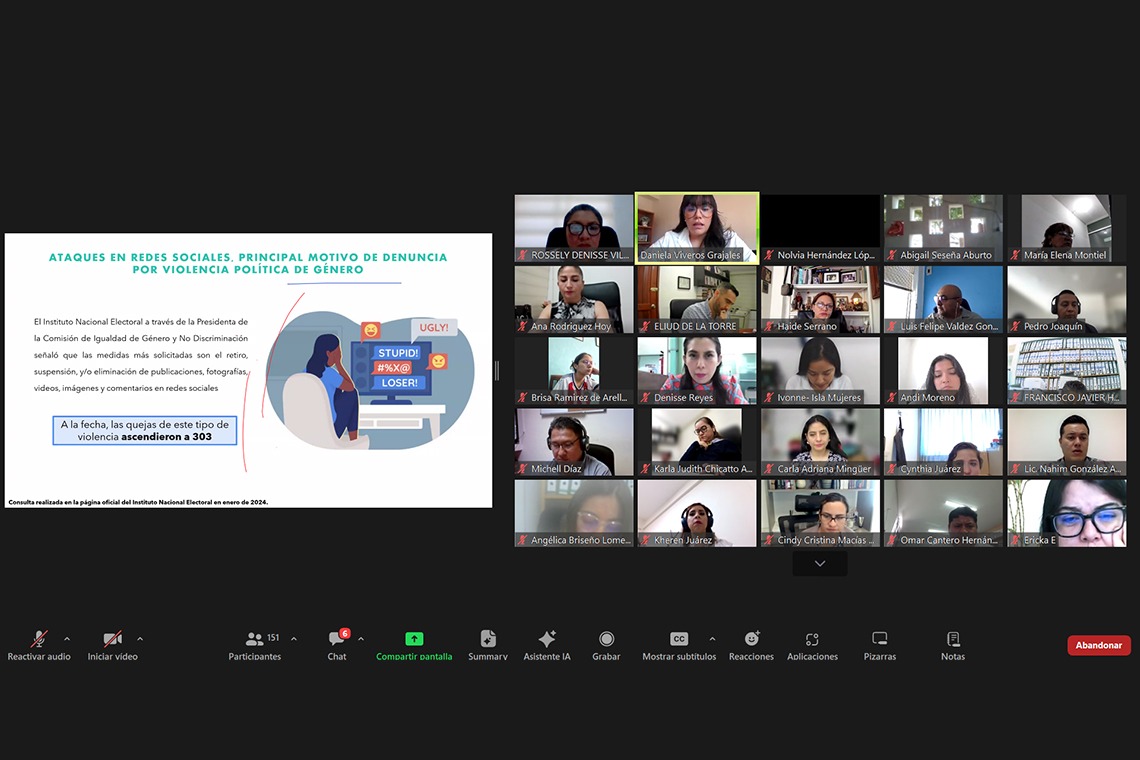Show more participants with gallery down chevron
This screenshot has height=760, width=1140.
[x=819, y=564]
